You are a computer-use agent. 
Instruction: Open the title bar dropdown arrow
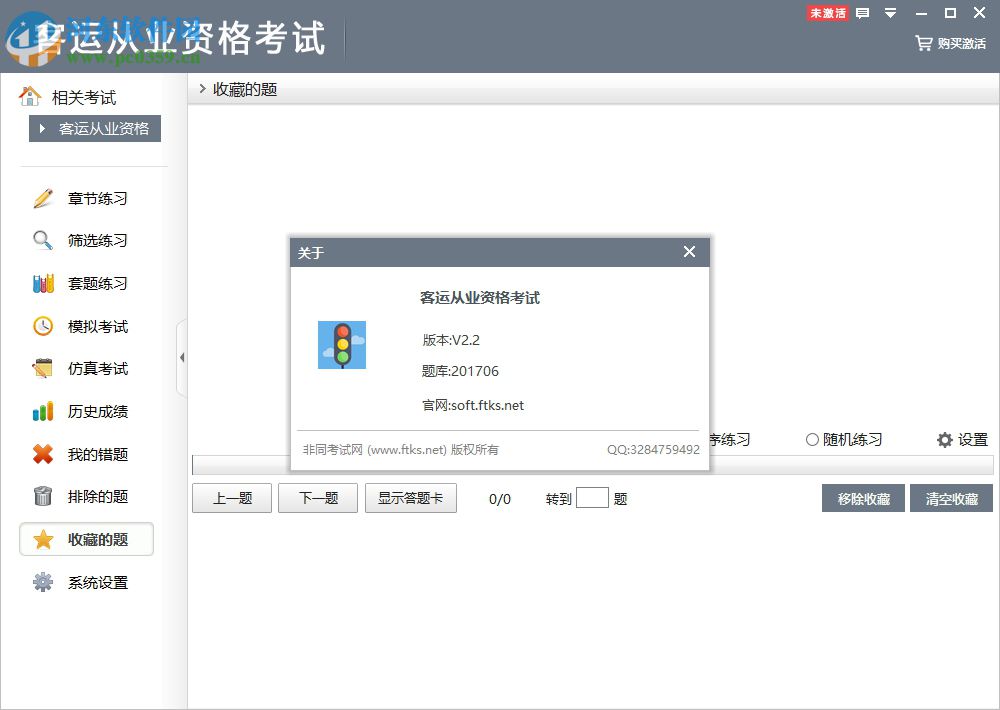pos(888,13)
